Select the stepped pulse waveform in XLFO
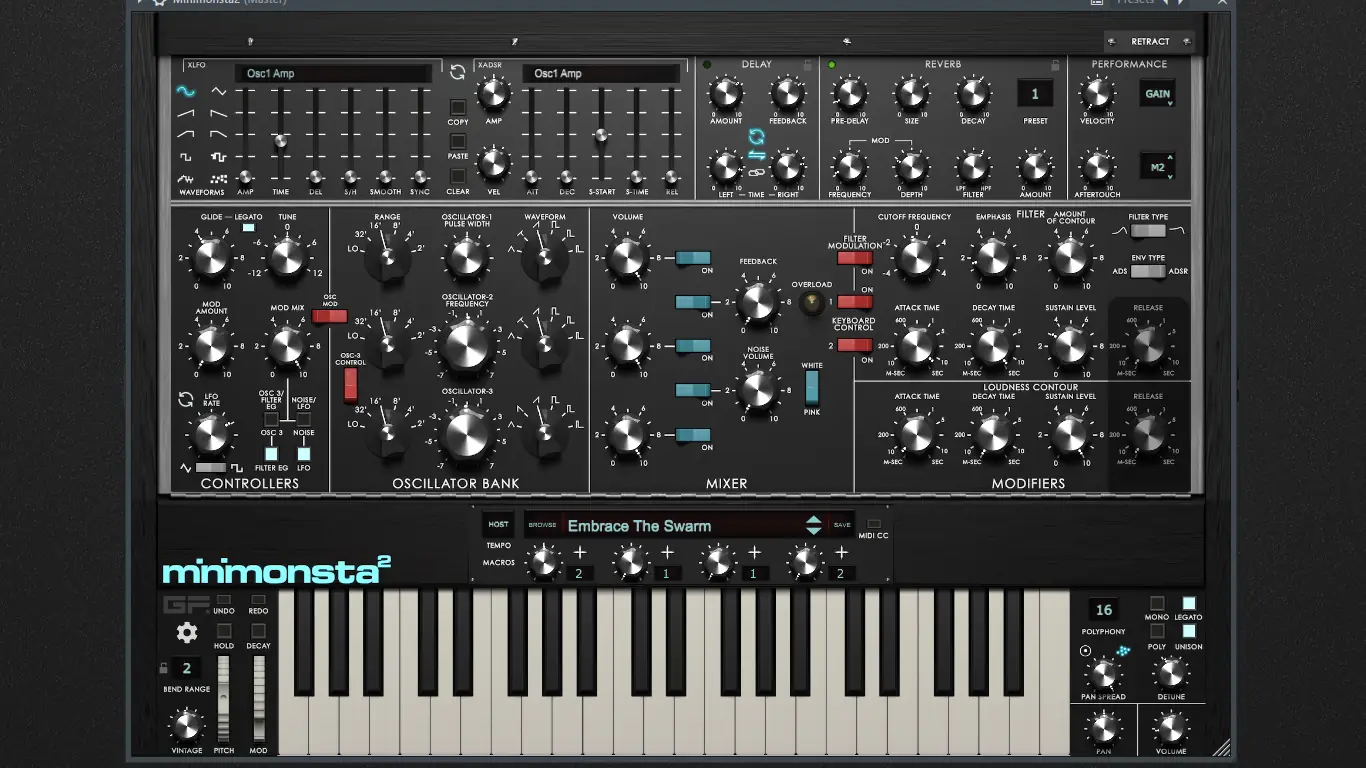Viewport: 1366px width, 768px height. 218,157
